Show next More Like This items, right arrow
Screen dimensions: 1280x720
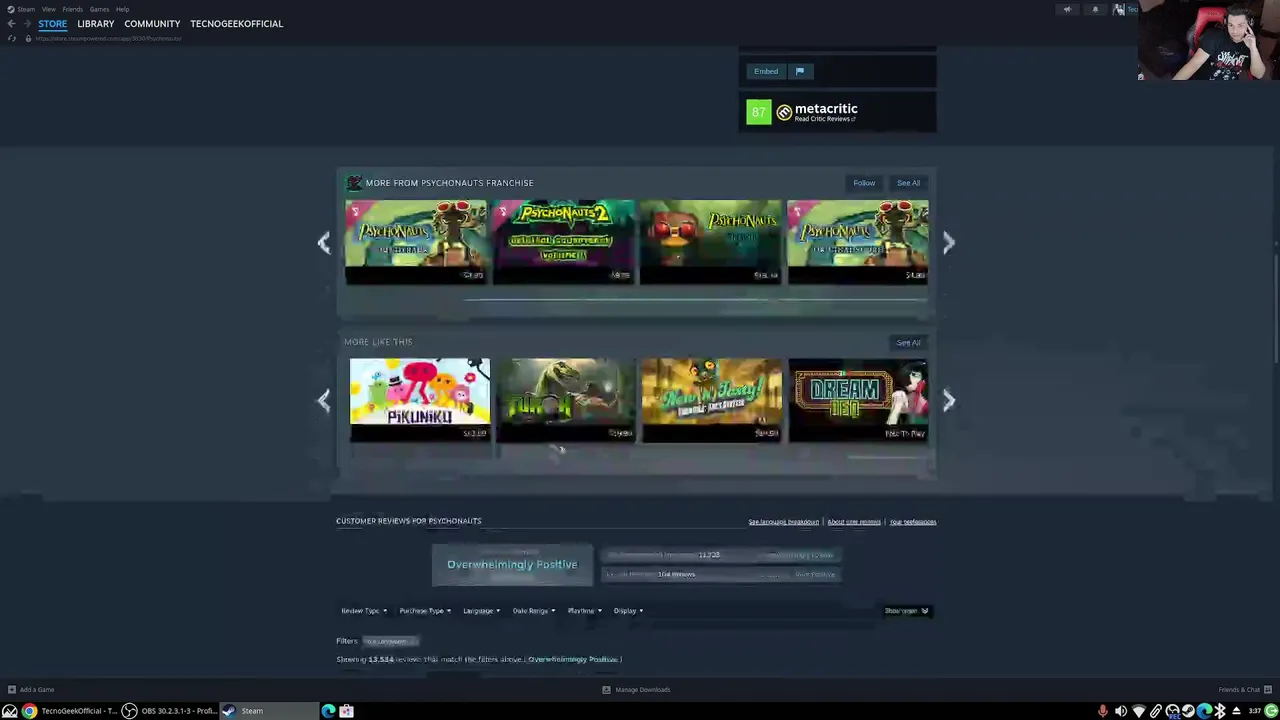click(x=948, y=400)
